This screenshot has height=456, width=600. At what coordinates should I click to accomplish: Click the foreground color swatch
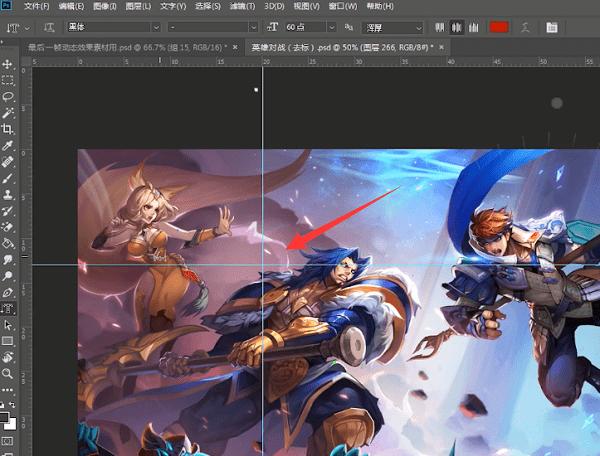coord(3,416)
